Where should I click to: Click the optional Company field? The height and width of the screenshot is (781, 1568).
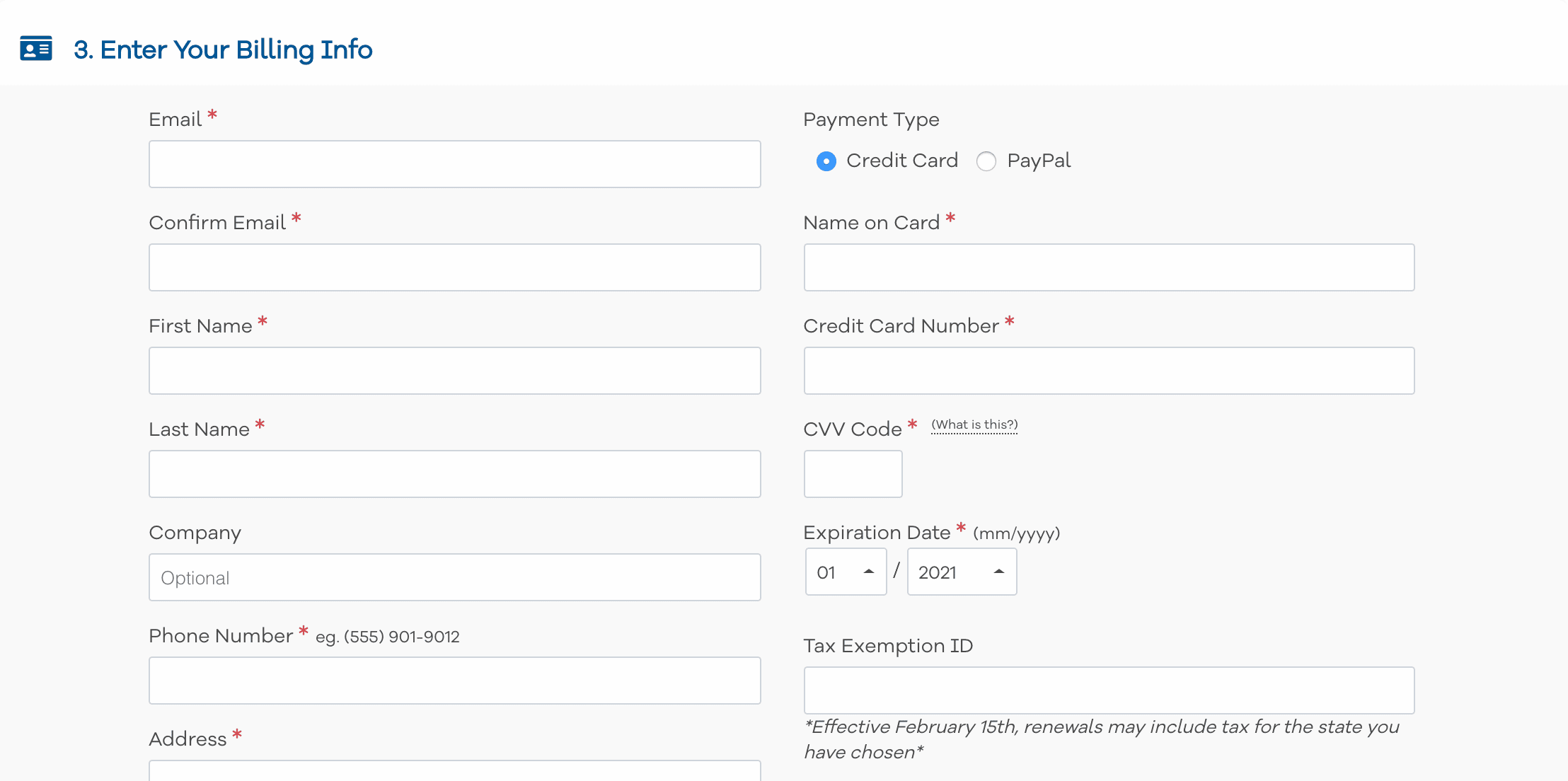pos(454,577)
